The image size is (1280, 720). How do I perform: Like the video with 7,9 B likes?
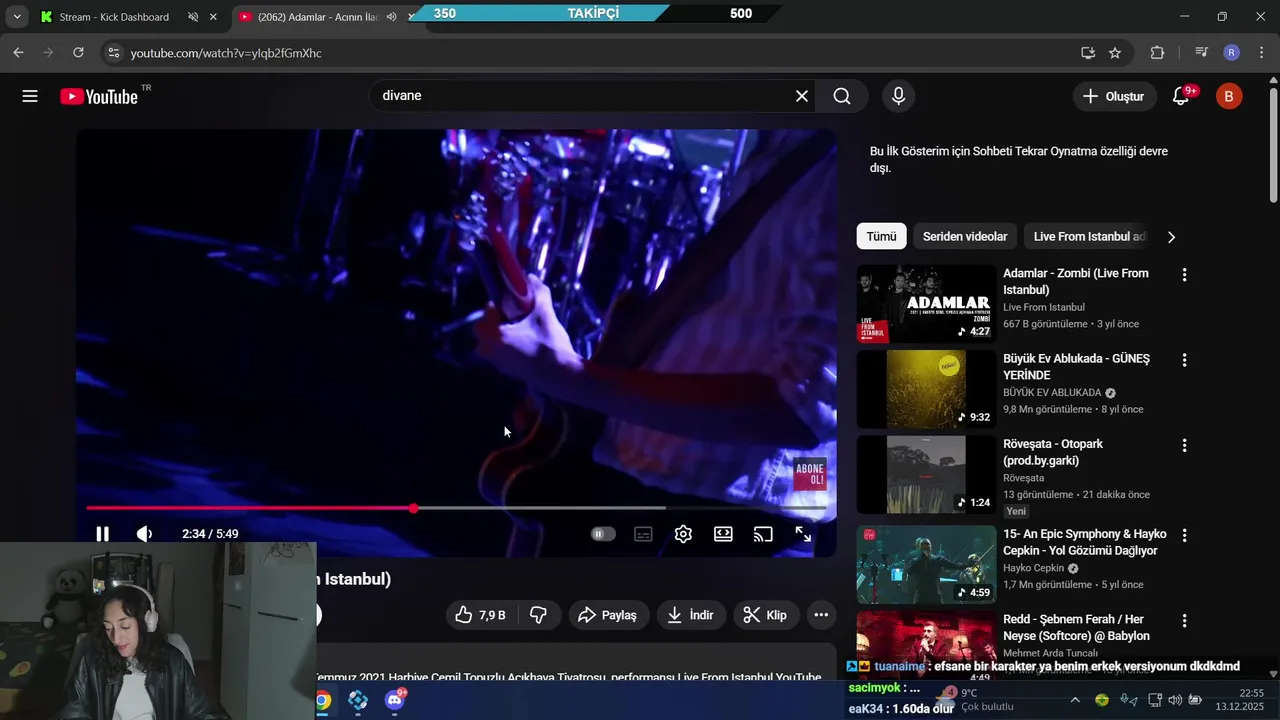(x=480, y=615)
